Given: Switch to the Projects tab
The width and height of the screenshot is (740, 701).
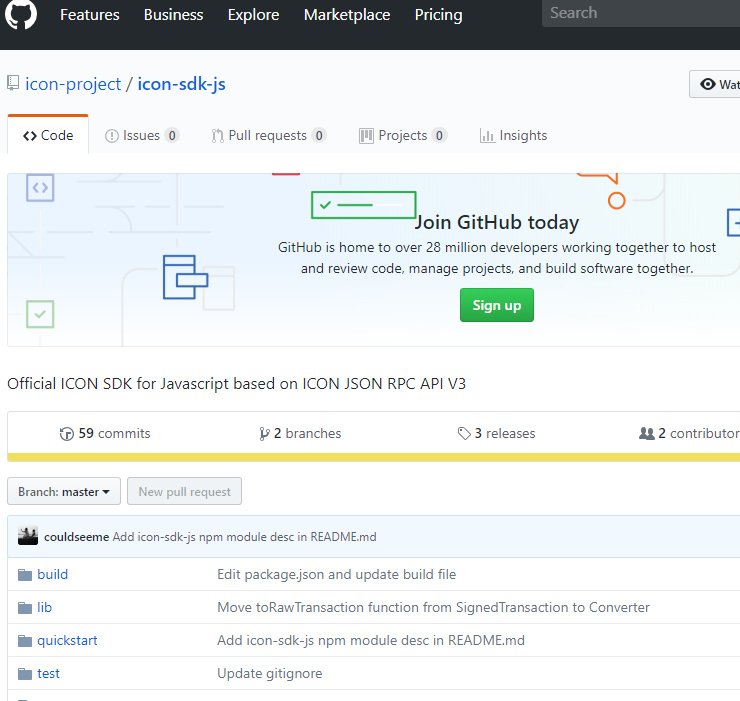Looking at the screenshot, I should click(x=403, y=135).
